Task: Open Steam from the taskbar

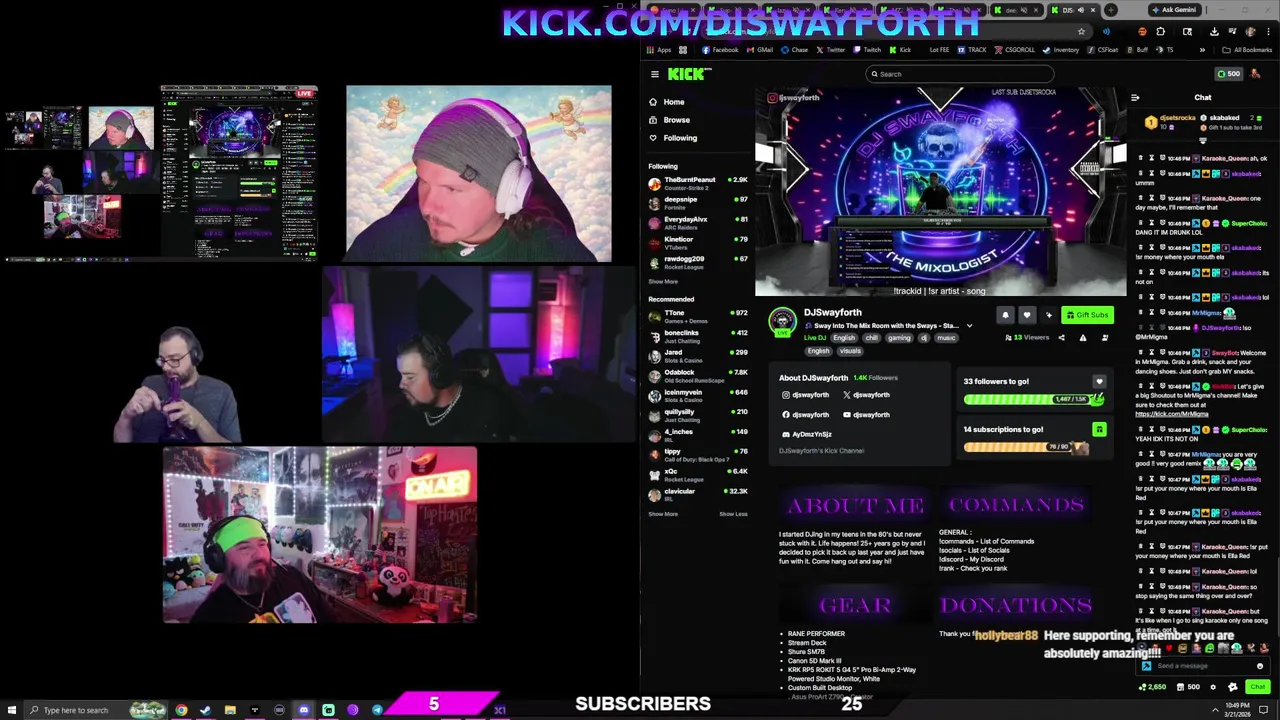Action: coord(206,710)
